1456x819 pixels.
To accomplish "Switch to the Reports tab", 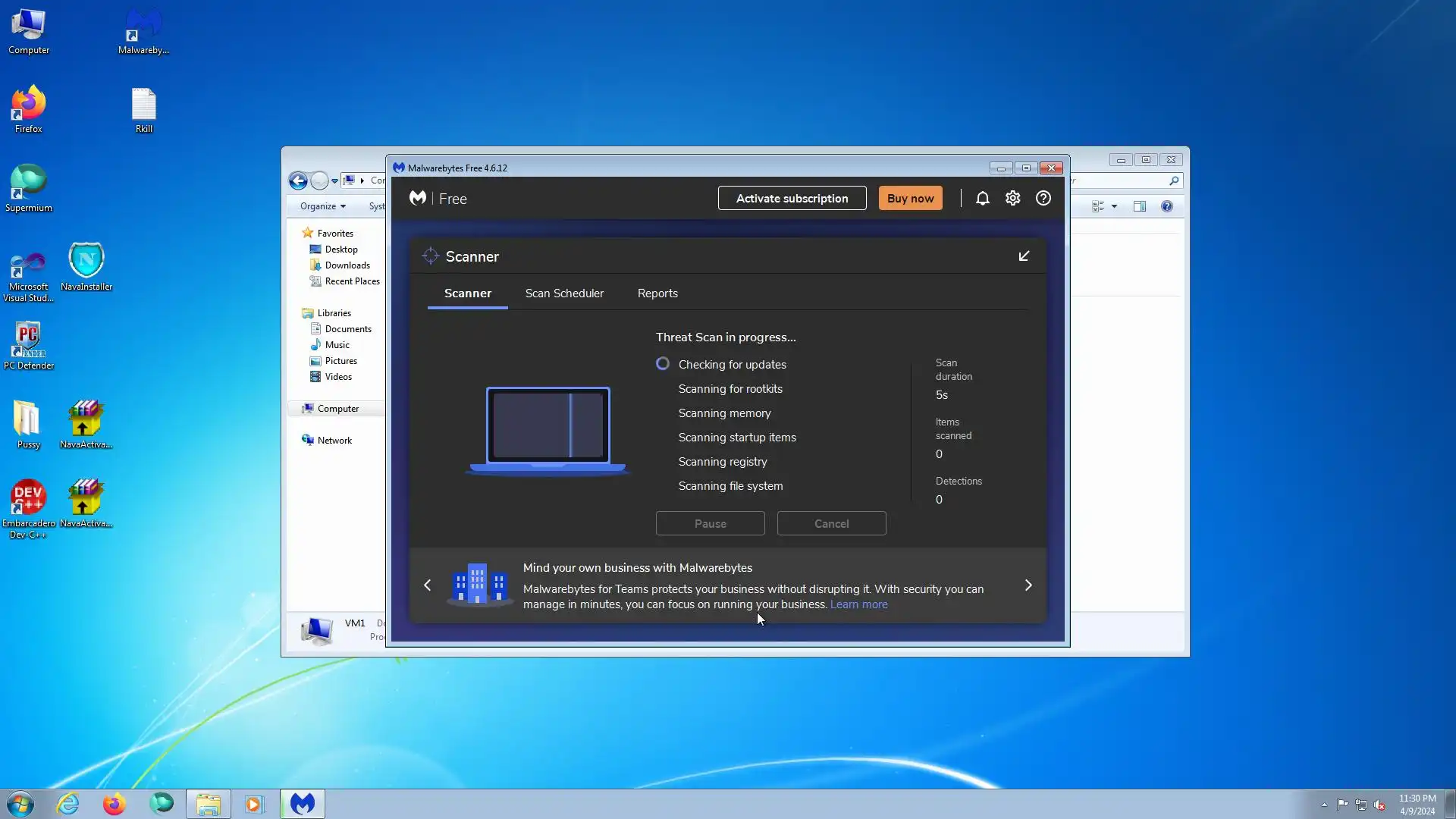I will 657,293.
